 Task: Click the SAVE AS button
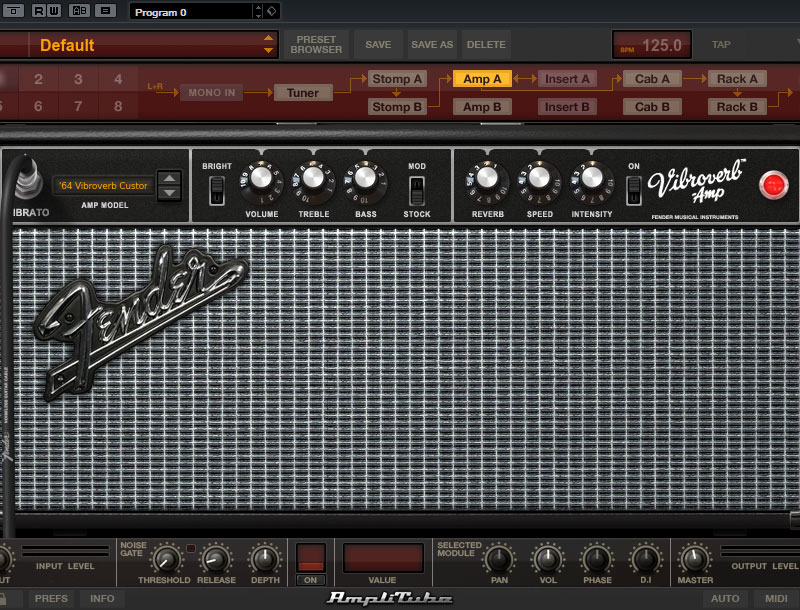point(432,45)
